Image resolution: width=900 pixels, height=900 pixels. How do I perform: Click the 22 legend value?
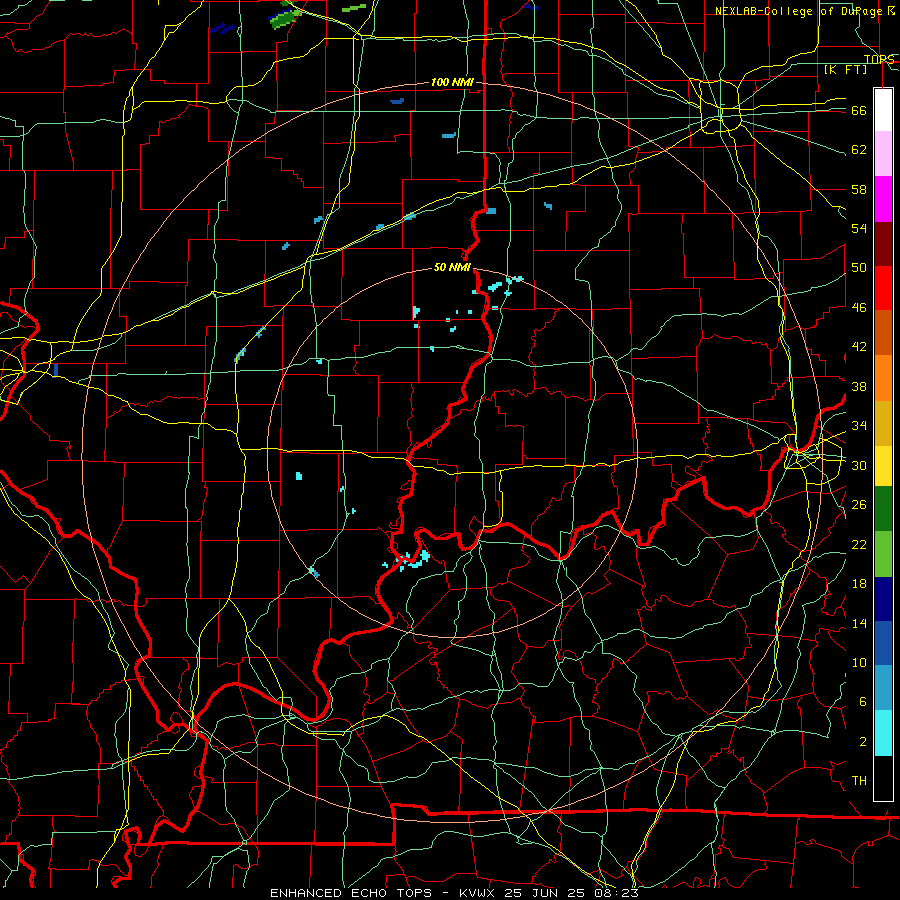click(859, 544)
